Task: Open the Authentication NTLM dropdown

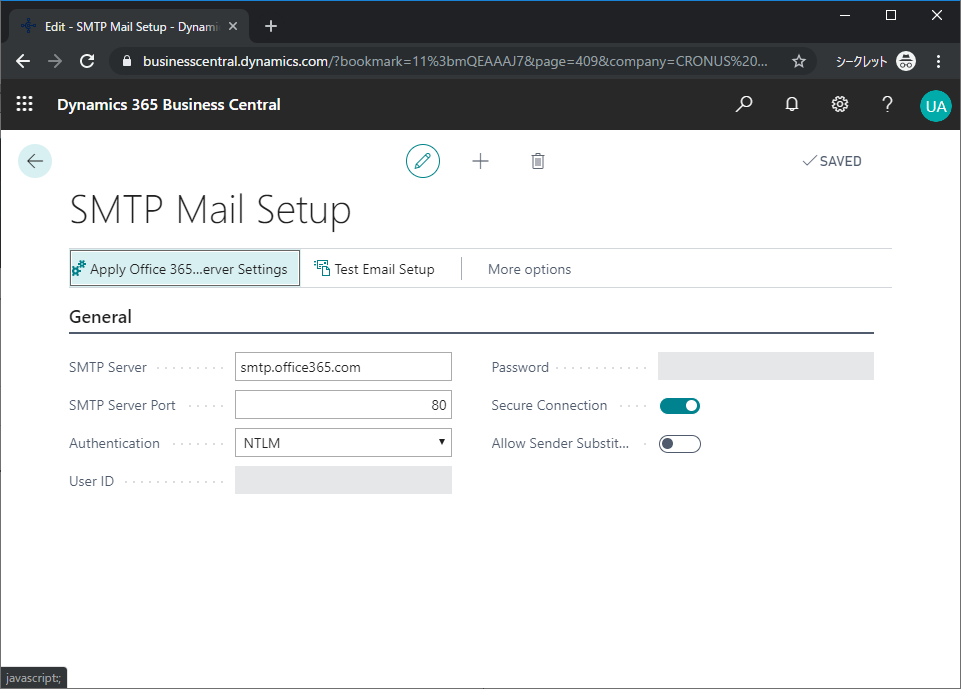Action: tap(343, 443)
